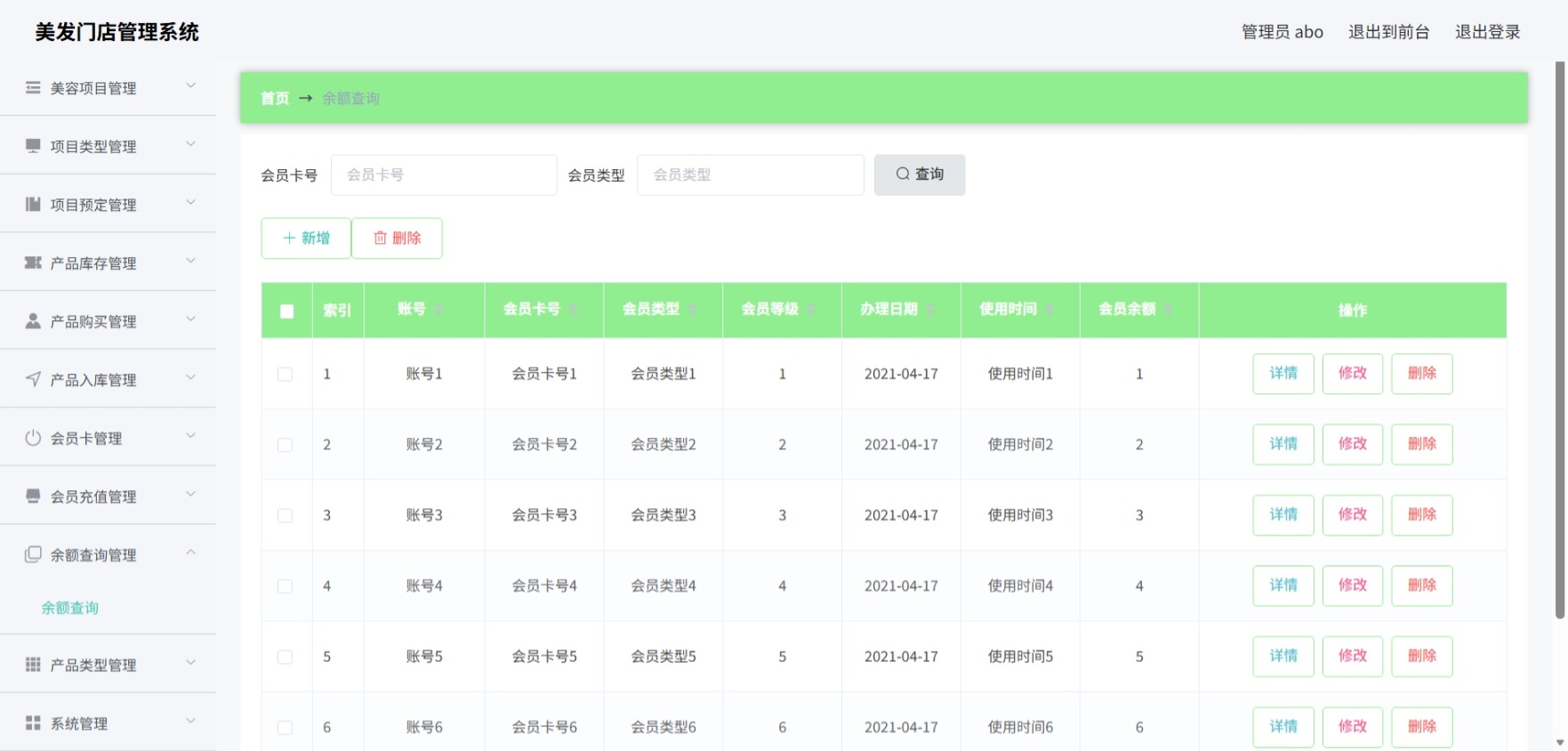Open the 系统管理 menu label
The image size is (1568, 751).
pos(79,723)
